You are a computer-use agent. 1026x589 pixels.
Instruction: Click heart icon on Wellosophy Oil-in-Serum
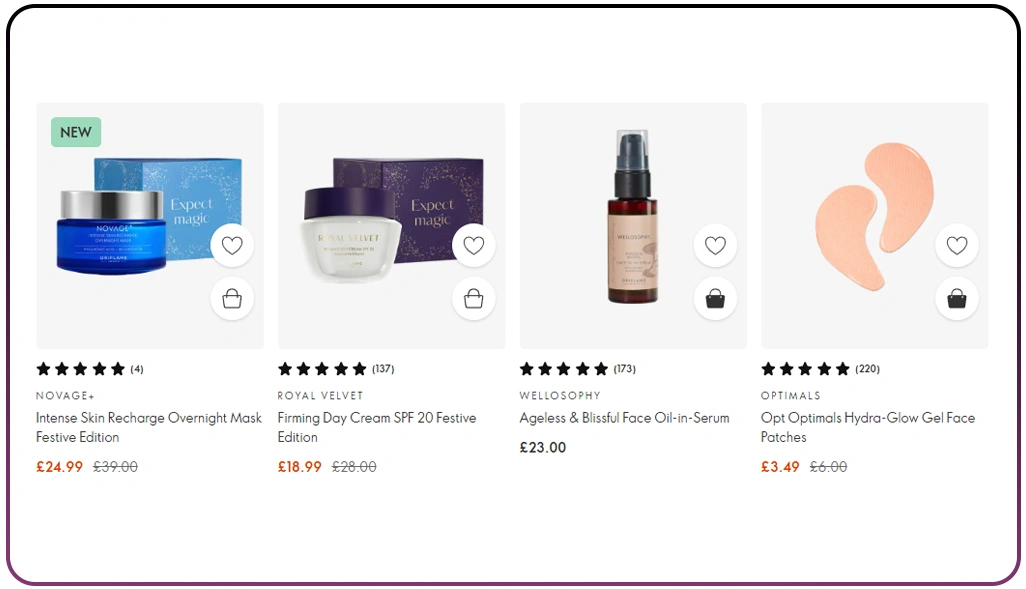pyautogui.click(x=715, y=245)
